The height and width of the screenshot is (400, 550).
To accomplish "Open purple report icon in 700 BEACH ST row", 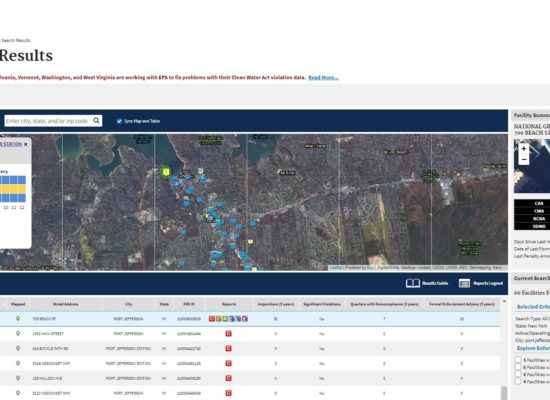I will click(245, 319).
